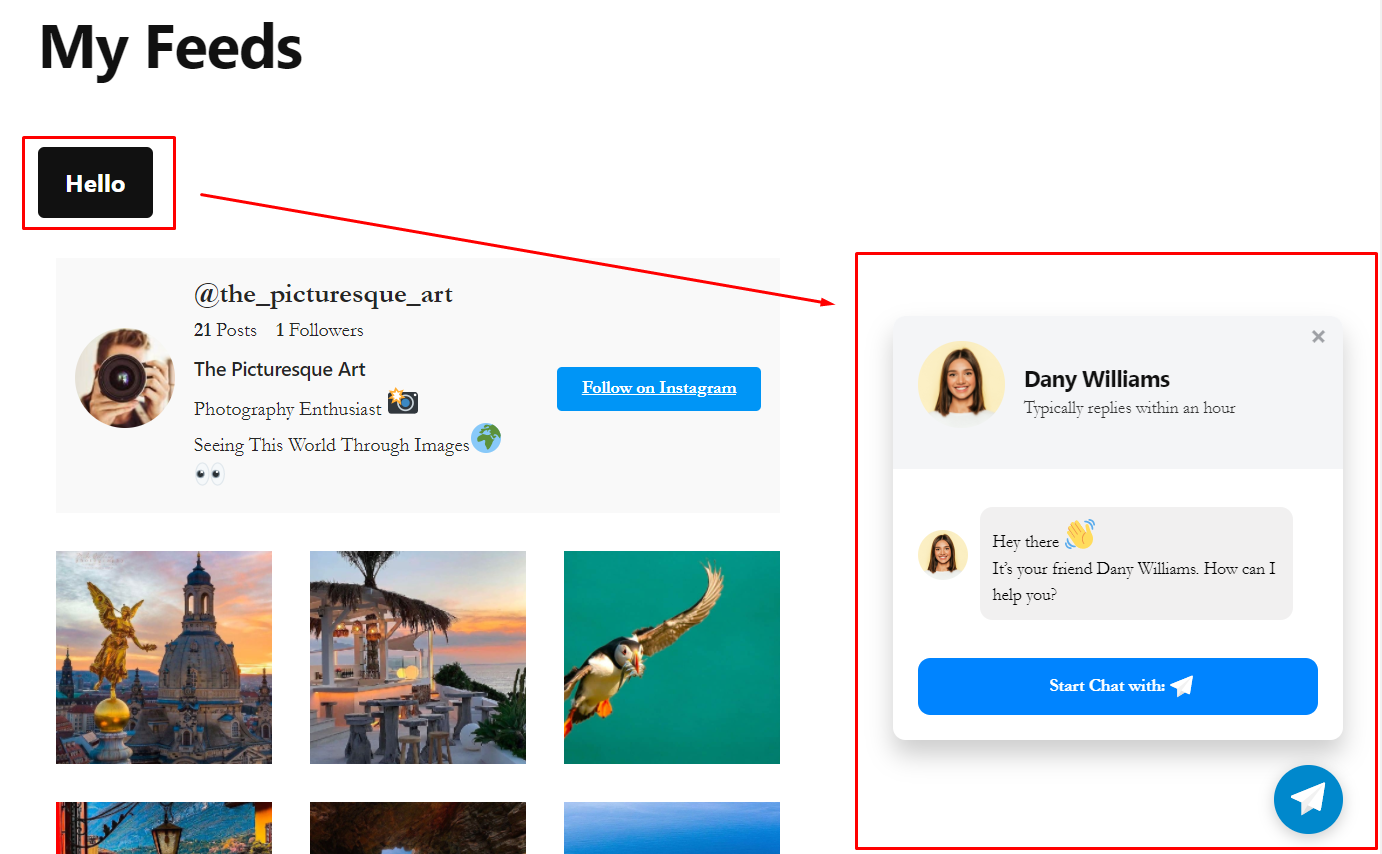Click the camera emoji in the profile bio
The image size is (1382, 854).
coord(404,402)
